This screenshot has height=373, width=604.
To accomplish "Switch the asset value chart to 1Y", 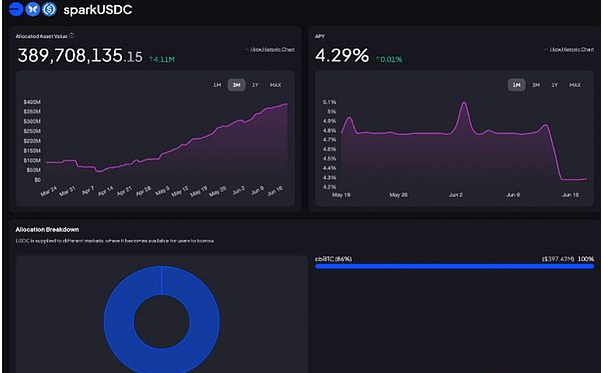I will [255, 85].
